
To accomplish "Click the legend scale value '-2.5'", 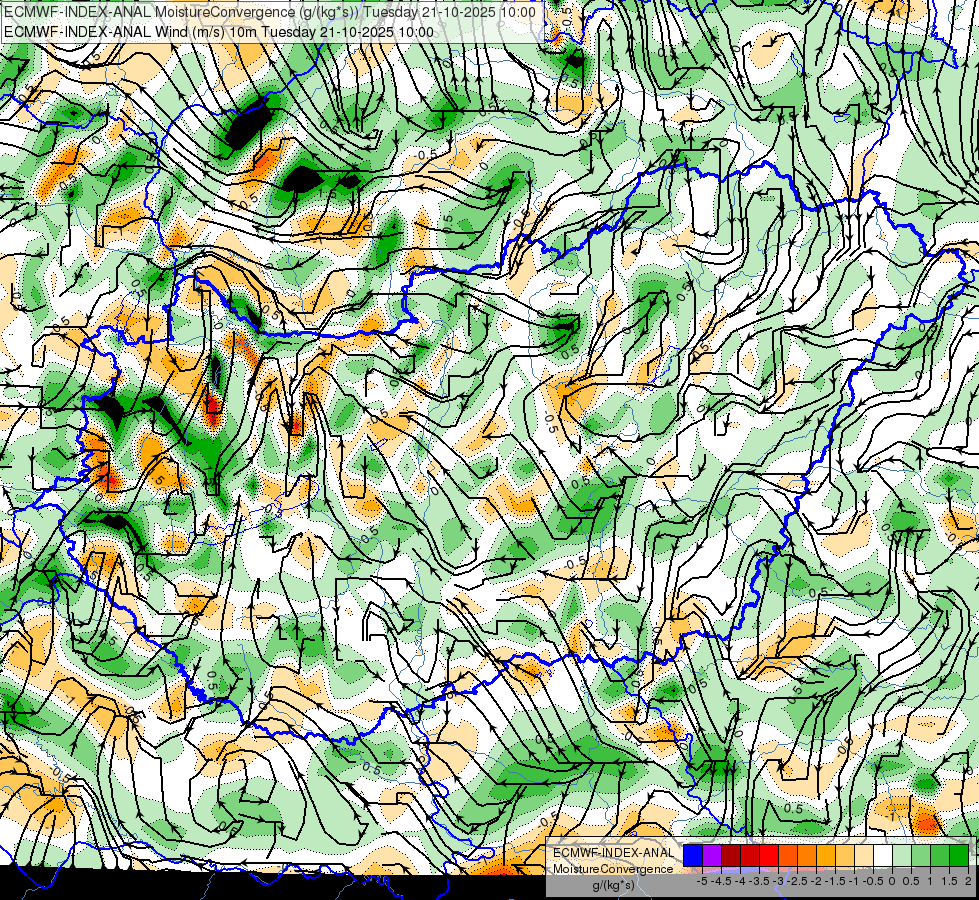I will coord(797,881).
